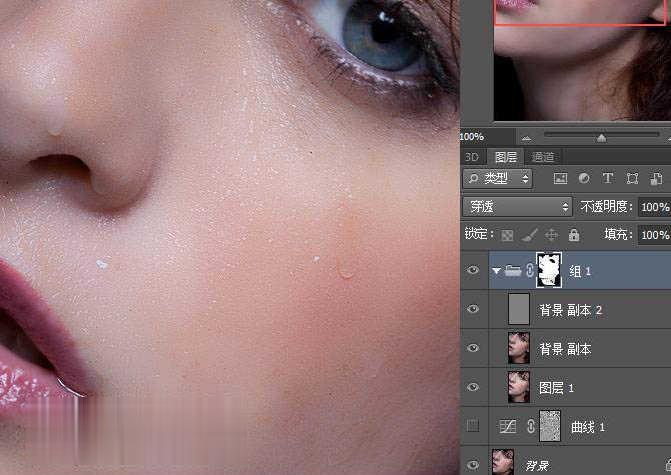Switch to the 3D tab

(472, 157)
